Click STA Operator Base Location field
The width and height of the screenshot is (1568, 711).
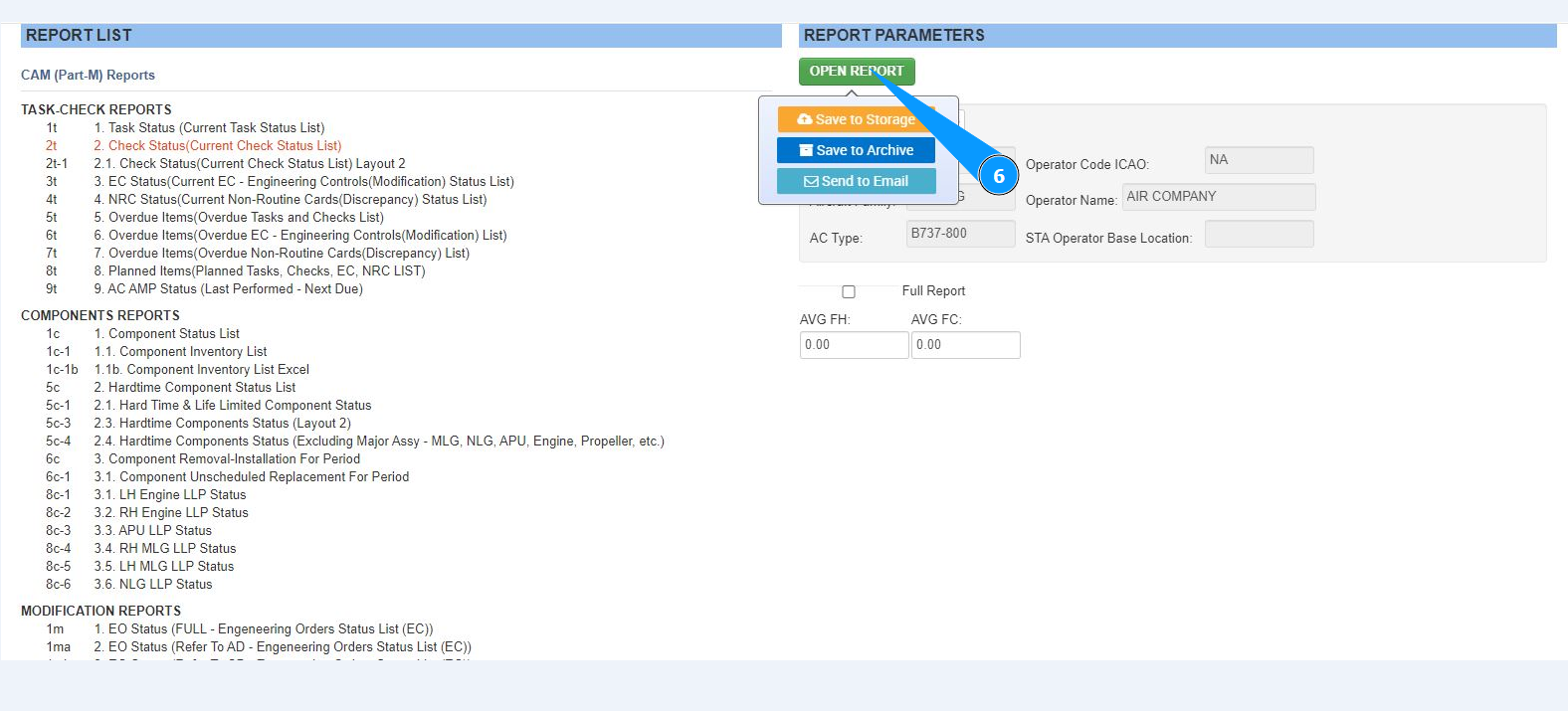[x=1260, y=235]
